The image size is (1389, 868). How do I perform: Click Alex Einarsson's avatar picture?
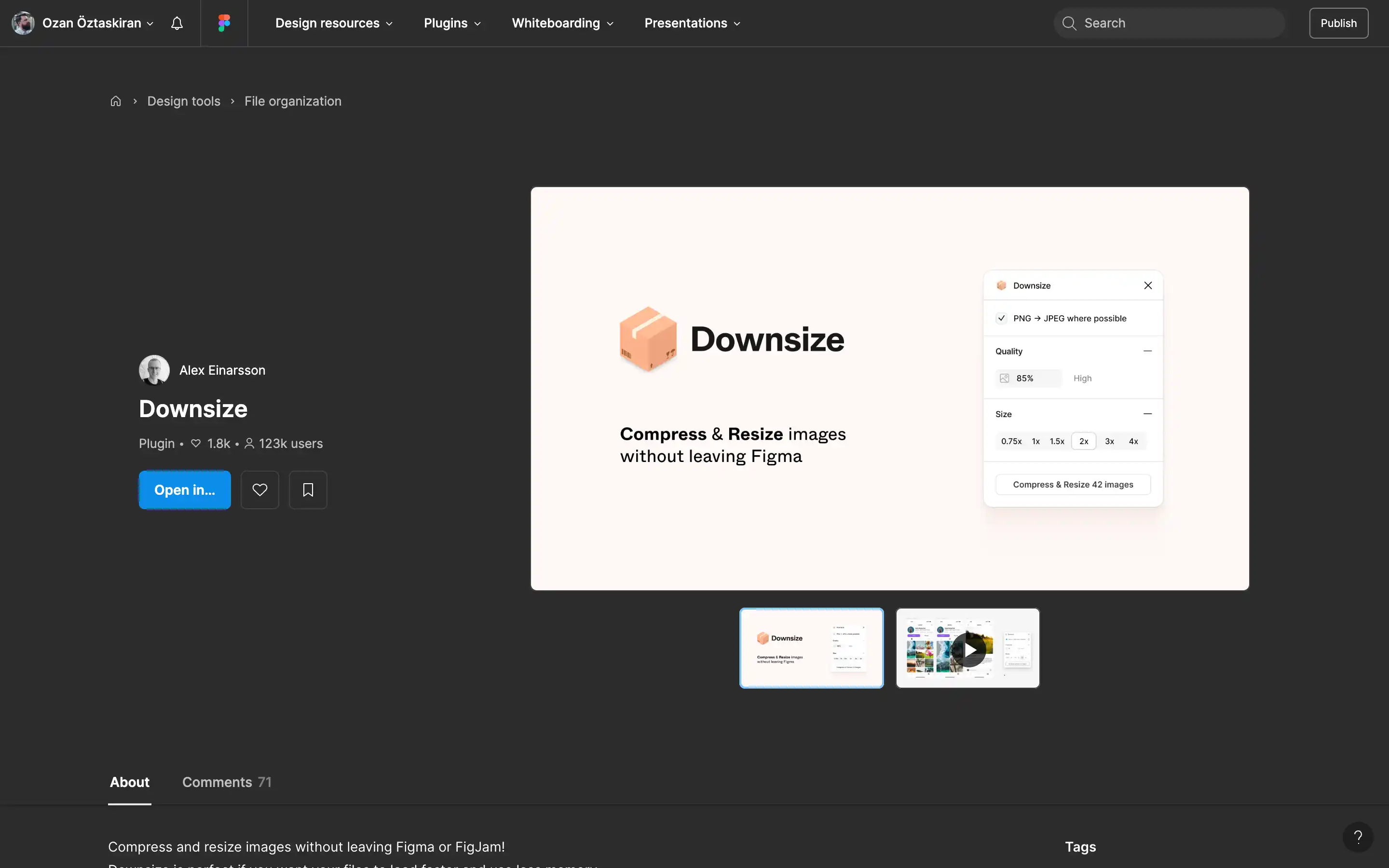154,370
